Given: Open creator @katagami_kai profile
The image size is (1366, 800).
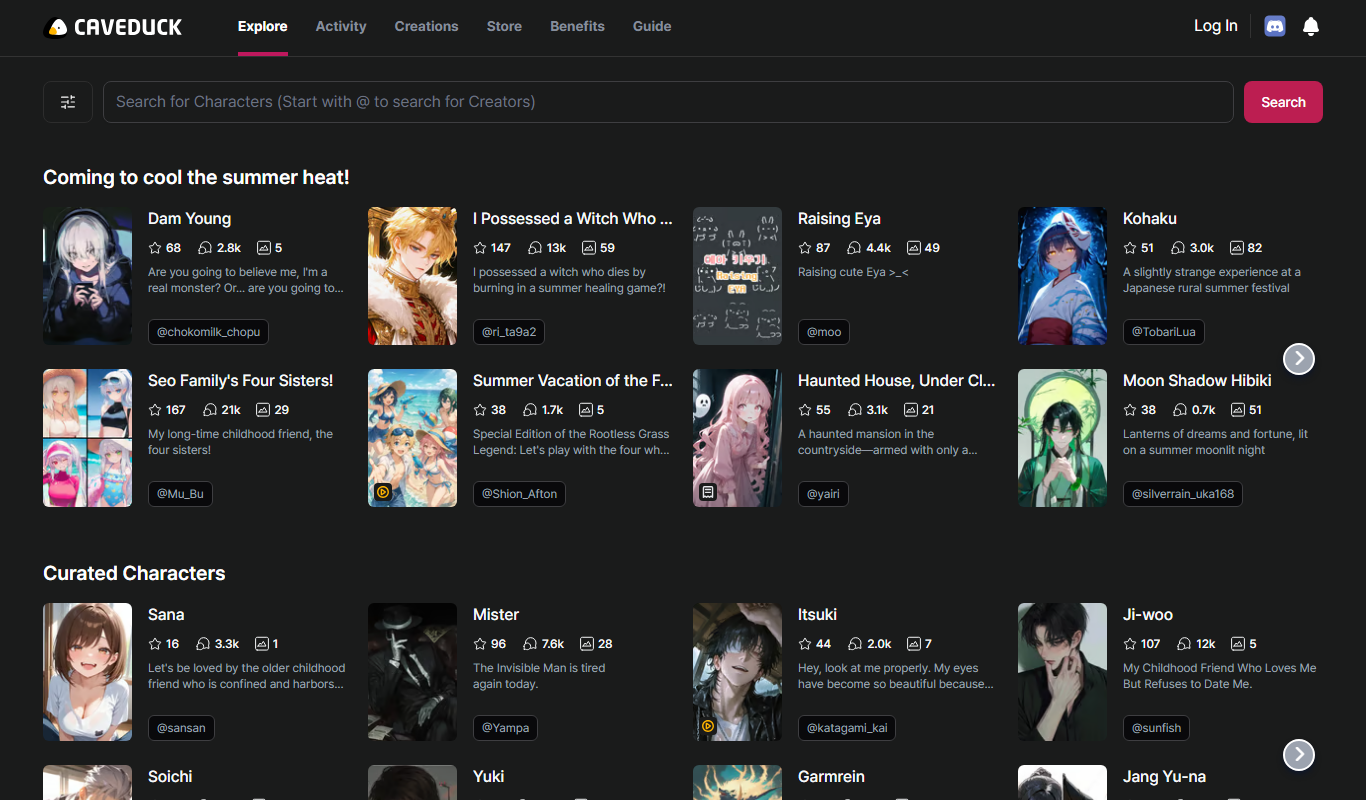Looking at the screenshot, I should tap(847, 728).
